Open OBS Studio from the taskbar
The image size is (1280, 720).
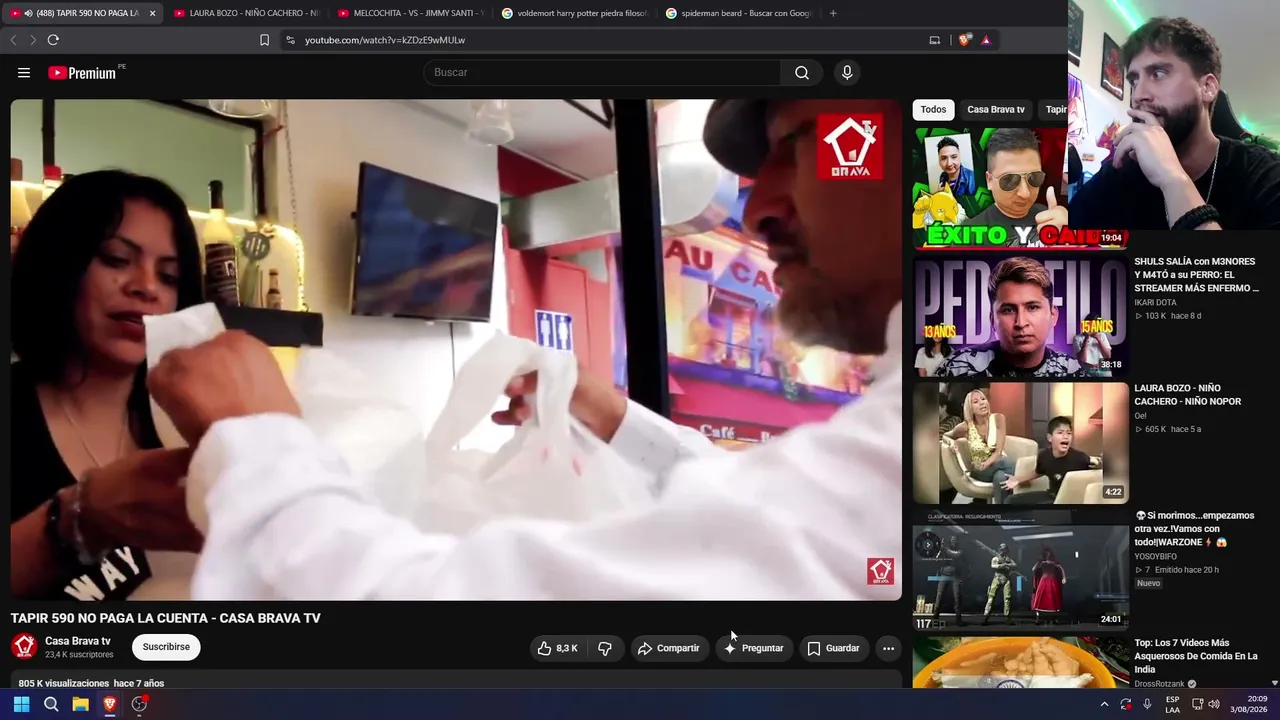pos(139,704)
